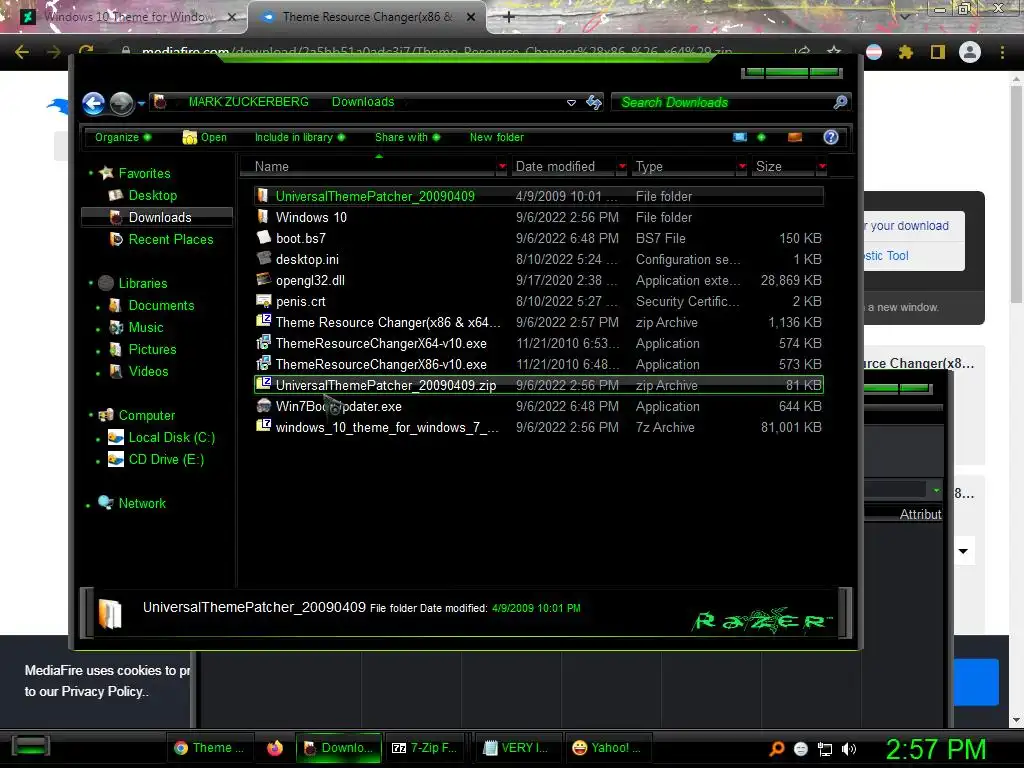Open the Chrome three-dot menu
Screen dimensions: 1024x768
tap(1002, 52)
